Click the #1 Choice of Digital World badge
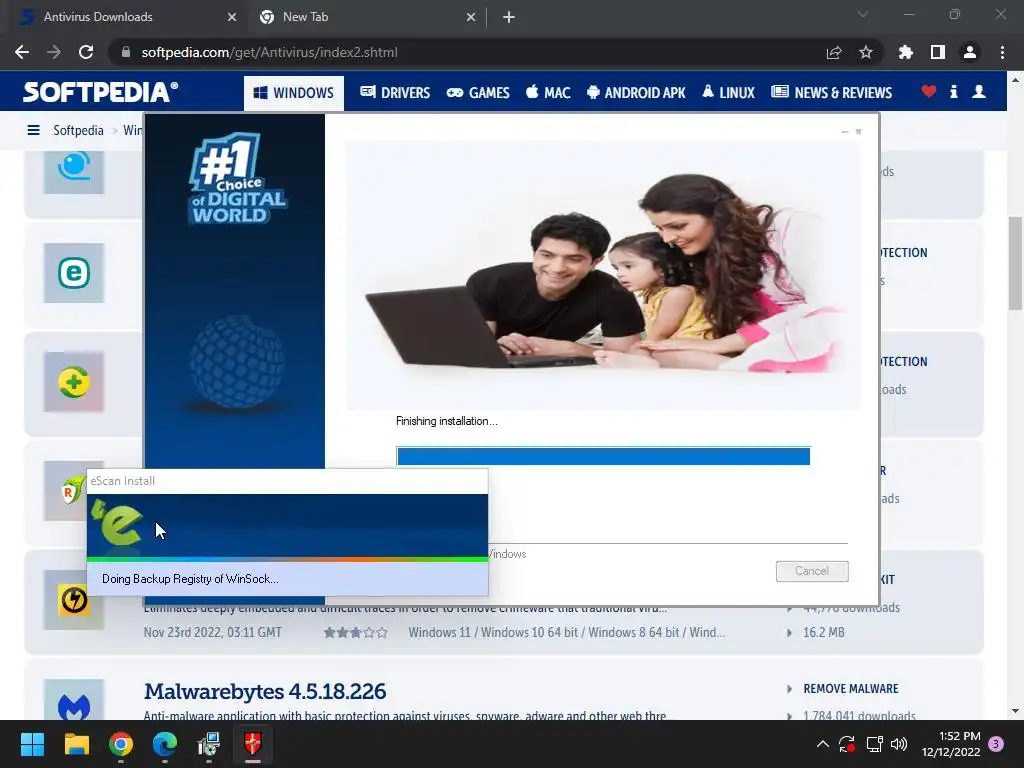1024x768 pixels. coord(238,178)
